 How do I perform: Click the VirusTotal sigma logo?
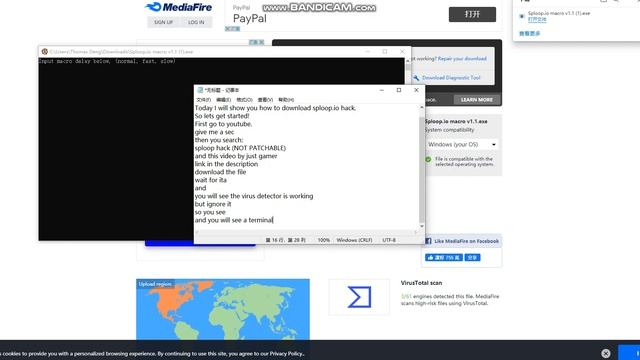[359, 297]
